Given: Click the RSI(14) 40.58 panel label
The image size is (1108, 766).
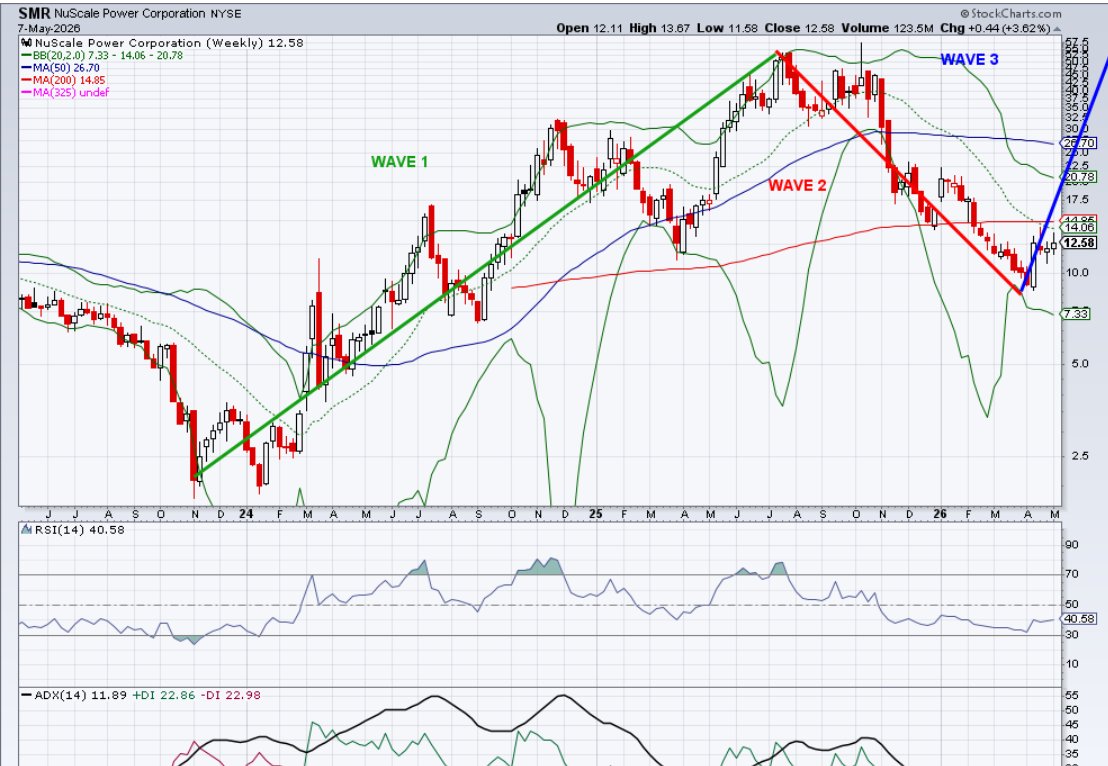Looking at the screenshot, I should click(80, 529).
